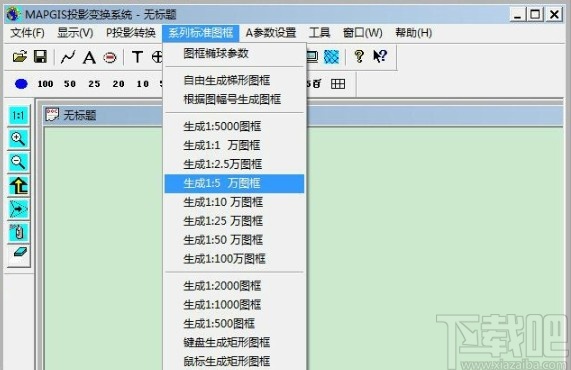Select 生成1:1000图框 from menu
The height and width of the screenshot is (370, 571).
click(x=234, y=305)
